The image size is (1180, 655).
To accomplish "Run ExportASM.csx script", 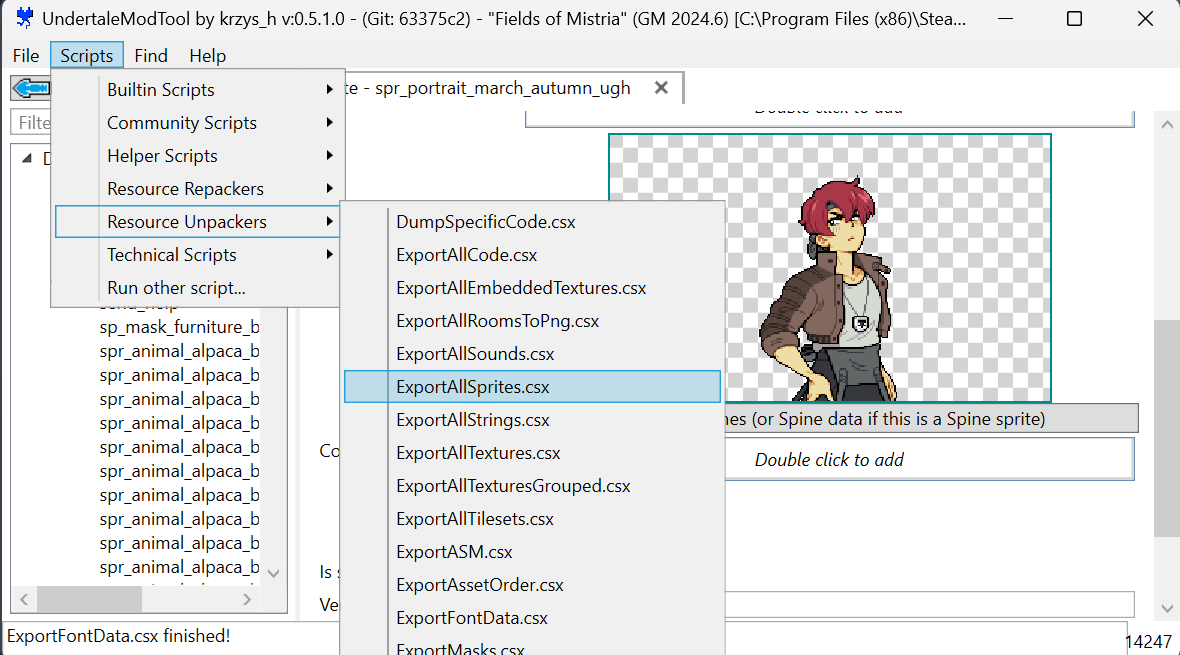I will 532,552.
